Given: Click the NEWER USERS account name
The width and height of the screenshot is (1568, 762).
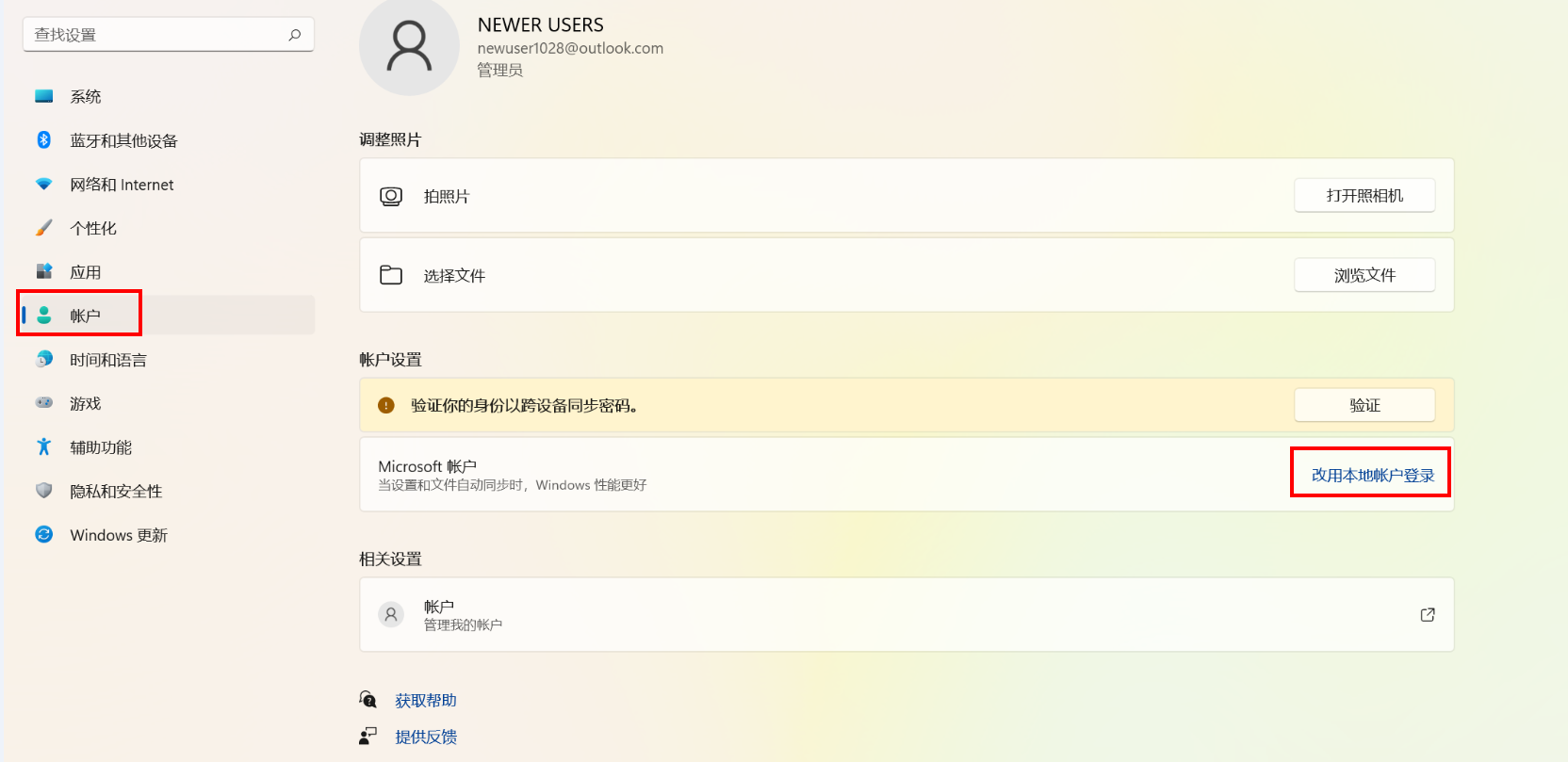Looking at the screenshot, I should 541,25.
